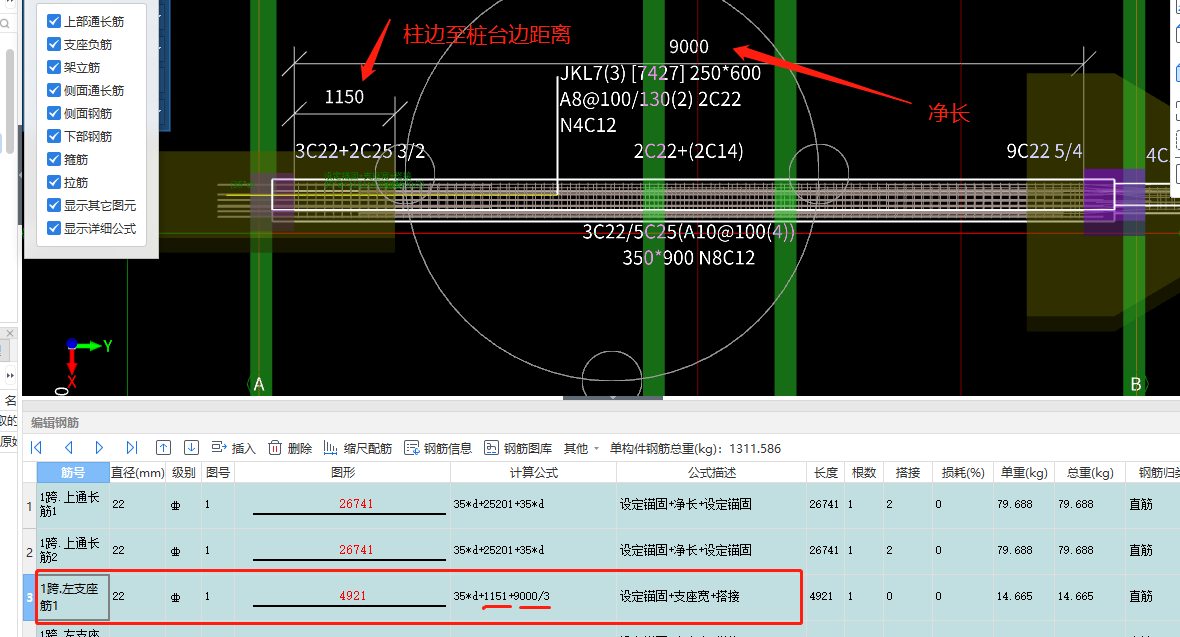
Task: Click 单构件钢筋总重 total weight label
Action: click(x=695, y=448)
